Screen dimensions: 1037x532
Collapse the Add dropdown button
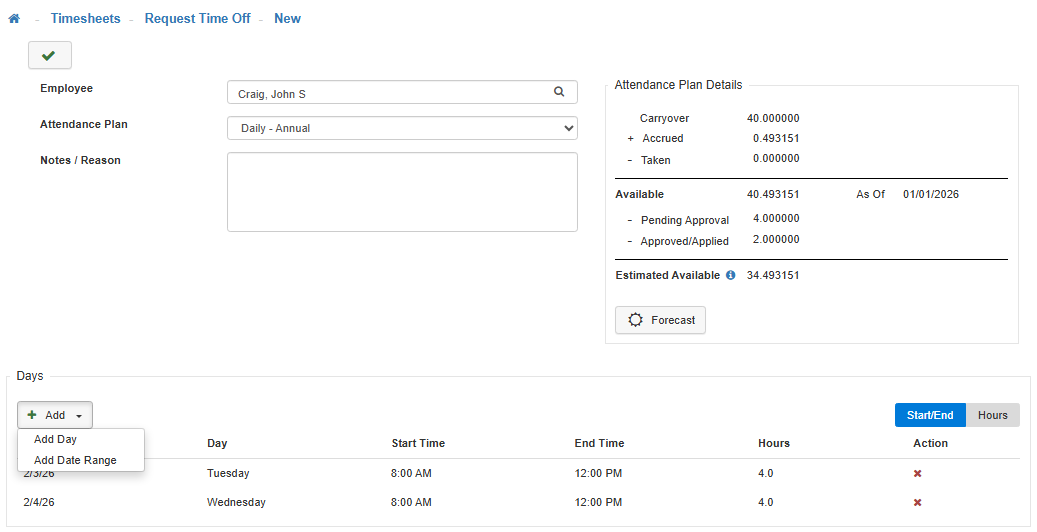click(x=55, y=415)
